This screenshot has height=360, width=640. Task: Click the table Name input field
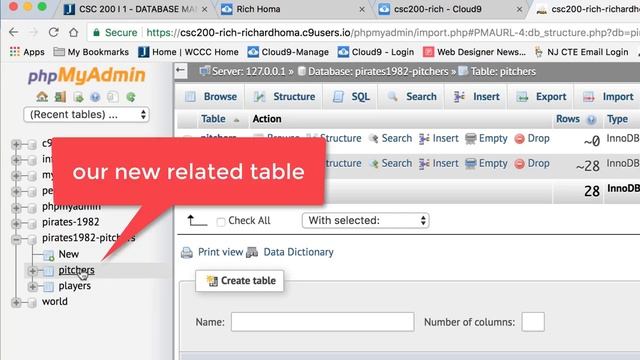[322, 322]
